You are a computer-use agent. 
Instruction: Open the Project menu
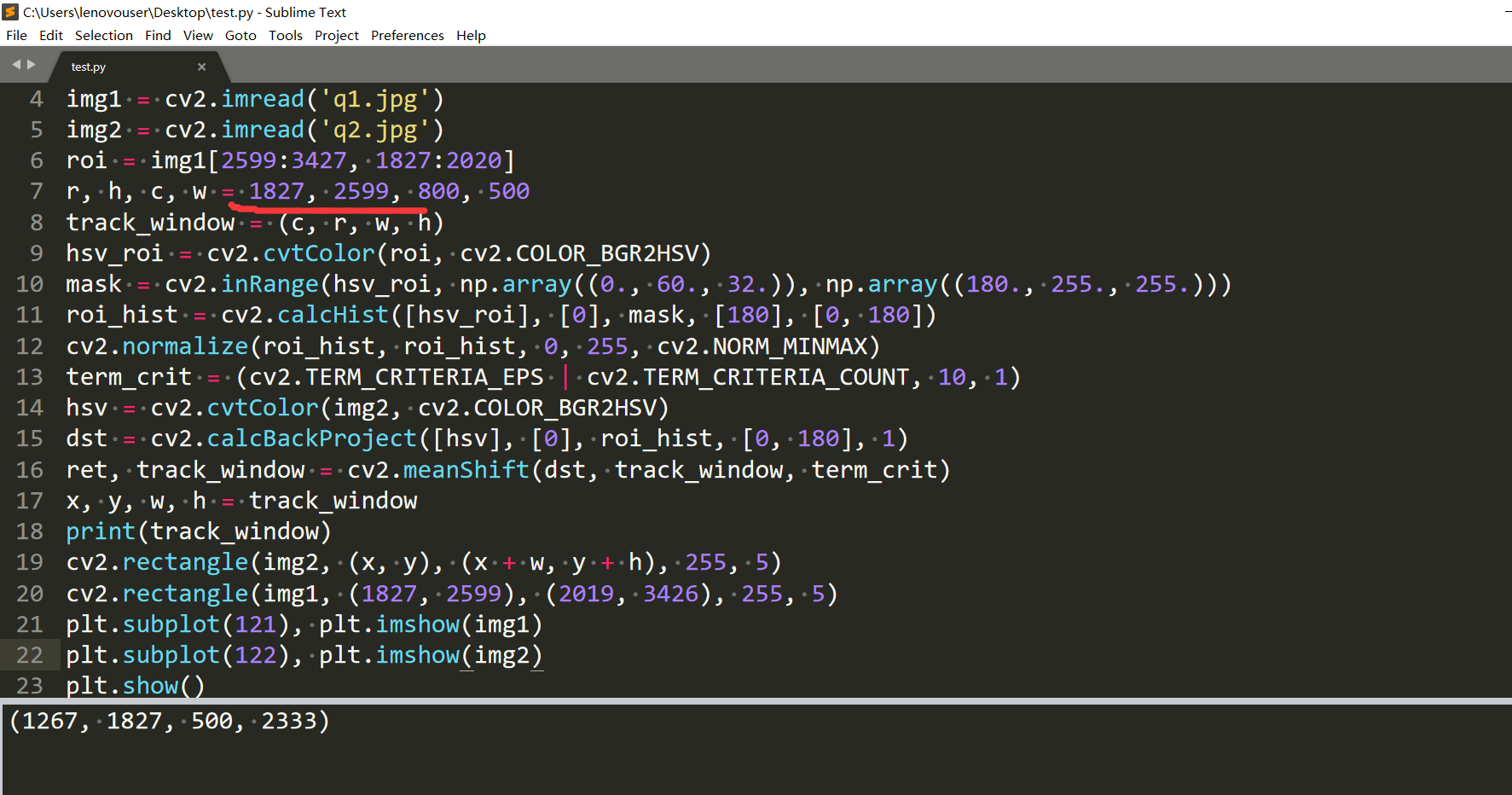pyautogui.click(x=337, y=35)
